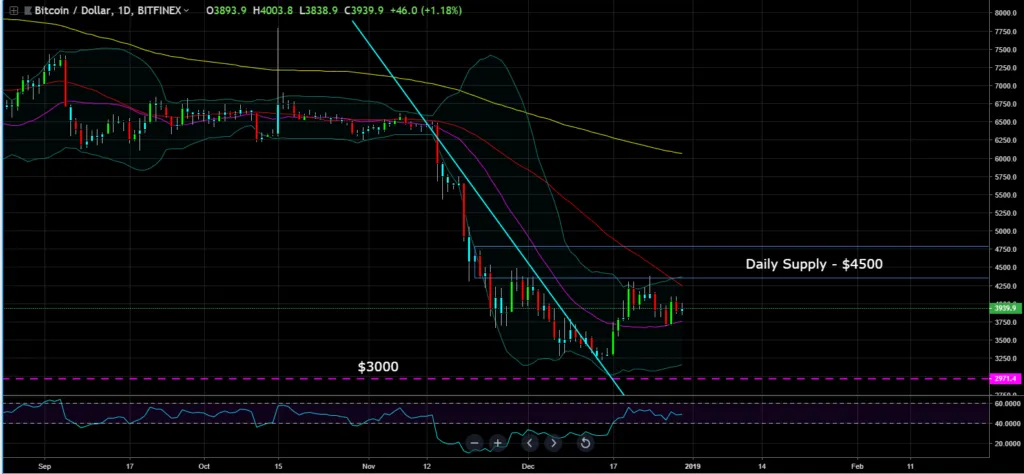1024x474 pixels.
Task: Click the Sep label on the time axis
Action: tap(44, 467)
